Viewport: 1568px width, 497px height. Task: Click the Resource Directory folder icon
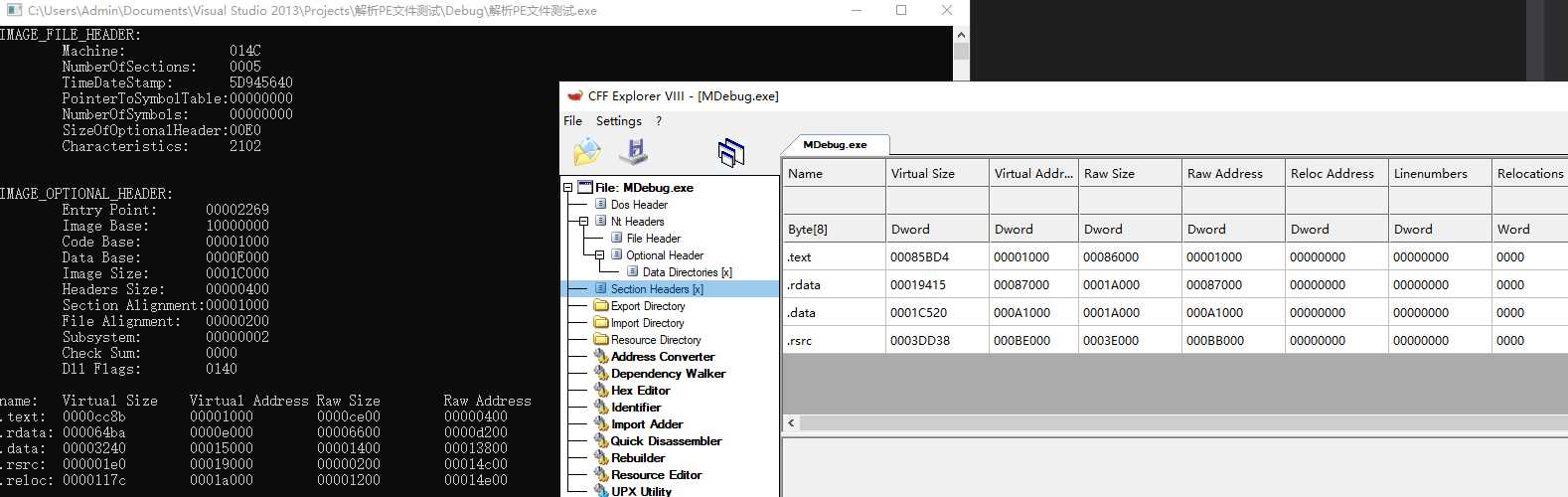tap(601, 339)
